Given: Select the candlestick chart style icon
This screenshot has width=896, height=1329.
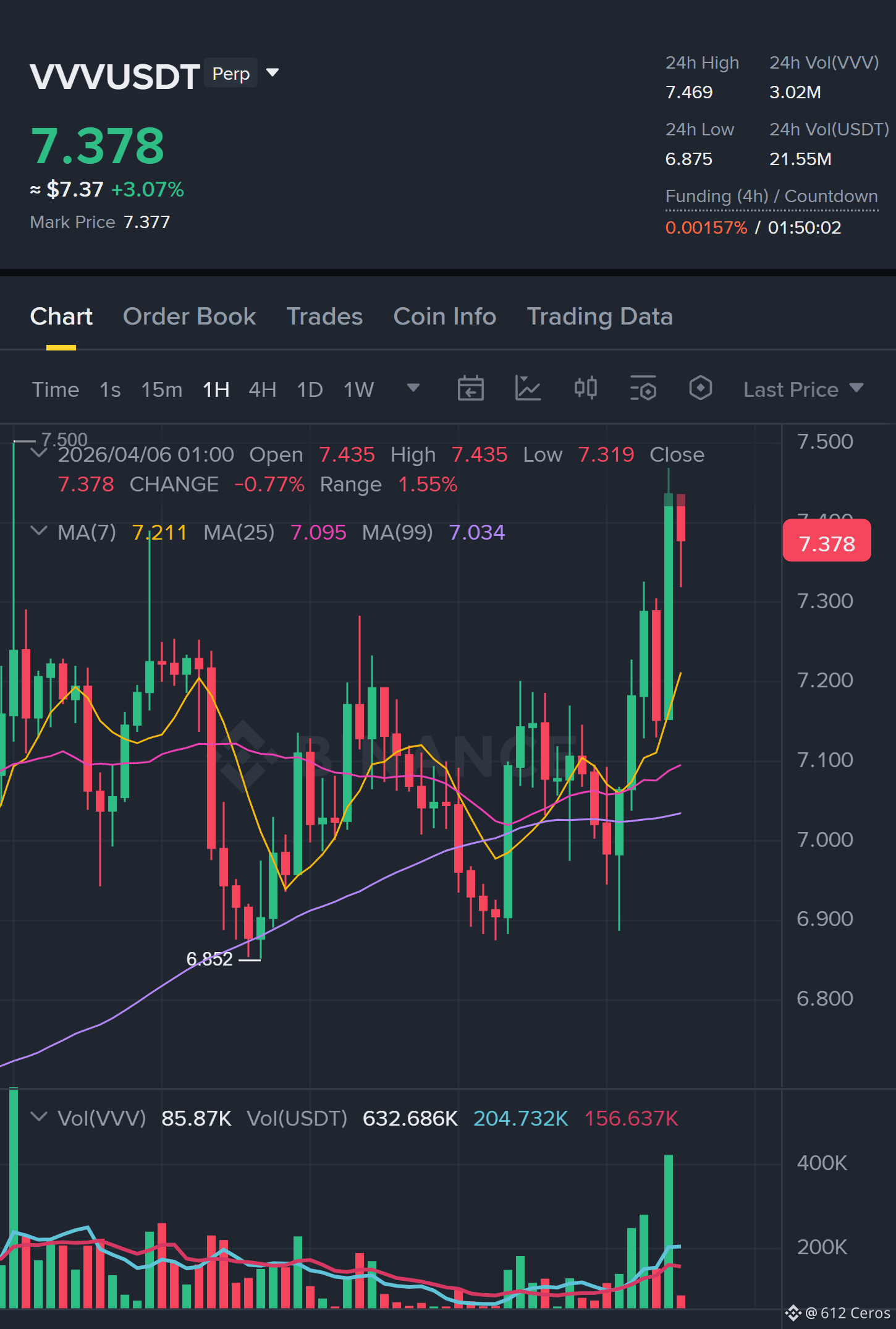Looking at the screenshot, I should (x=586, y=388).
